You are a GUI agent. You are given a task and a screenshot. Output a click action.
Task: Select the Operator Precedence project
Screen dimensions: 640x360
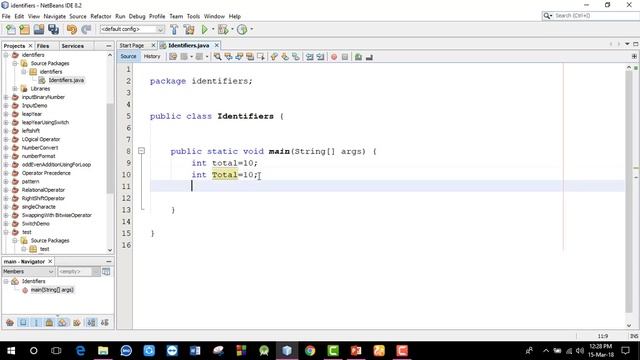point(46,173)
